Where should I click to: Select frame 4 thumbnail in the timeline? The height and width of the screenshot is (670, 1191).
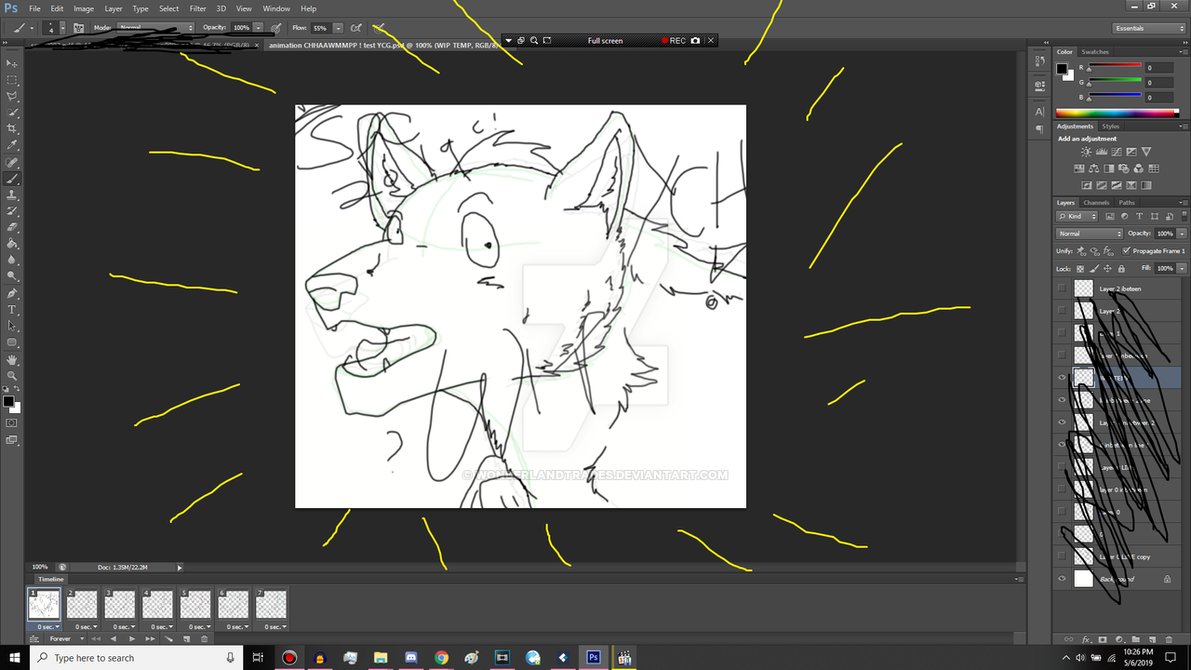(x=157, y=603)
